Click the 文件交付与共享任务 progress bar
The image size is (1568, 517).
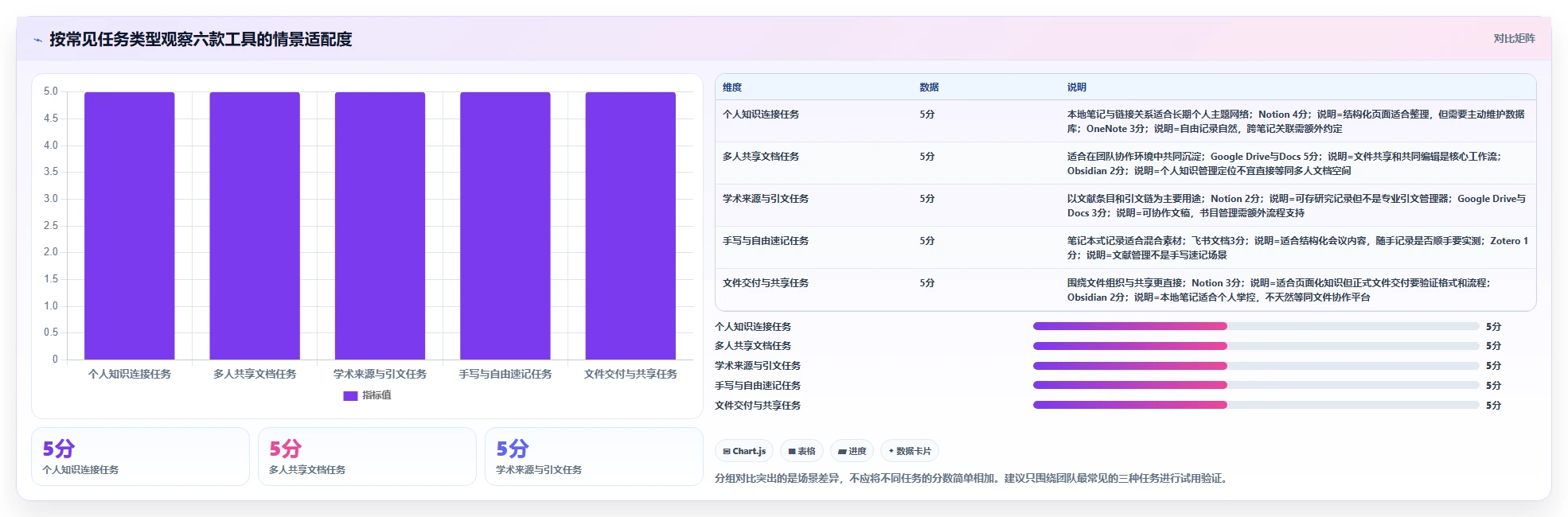coord(1256,405)
